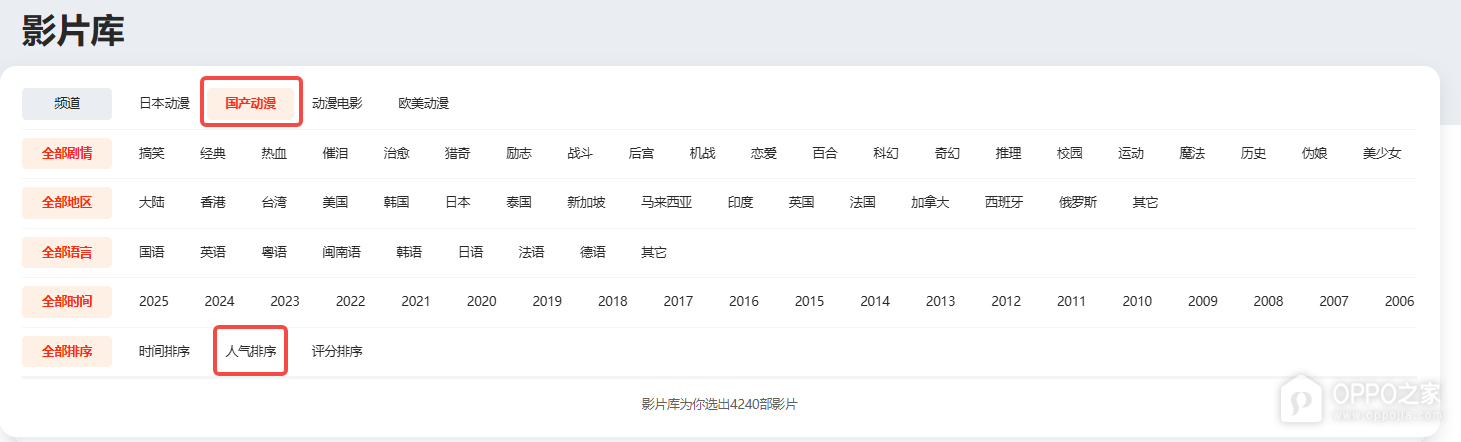
Task: Filter by year 2020
Action: pyautogui.click(x=482, y=301)
